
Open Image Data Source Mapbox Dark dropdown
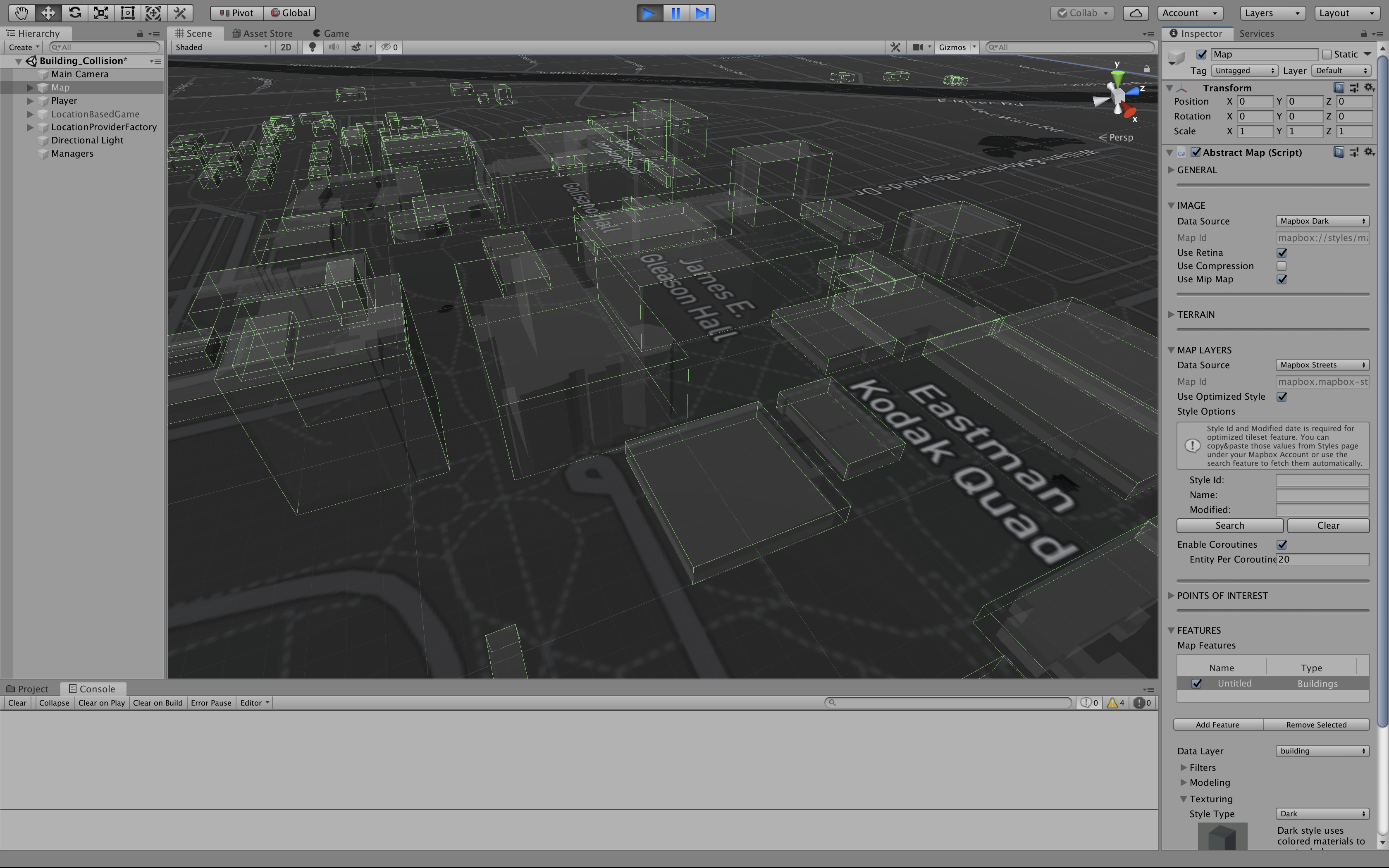click(x=1322, y=221)
